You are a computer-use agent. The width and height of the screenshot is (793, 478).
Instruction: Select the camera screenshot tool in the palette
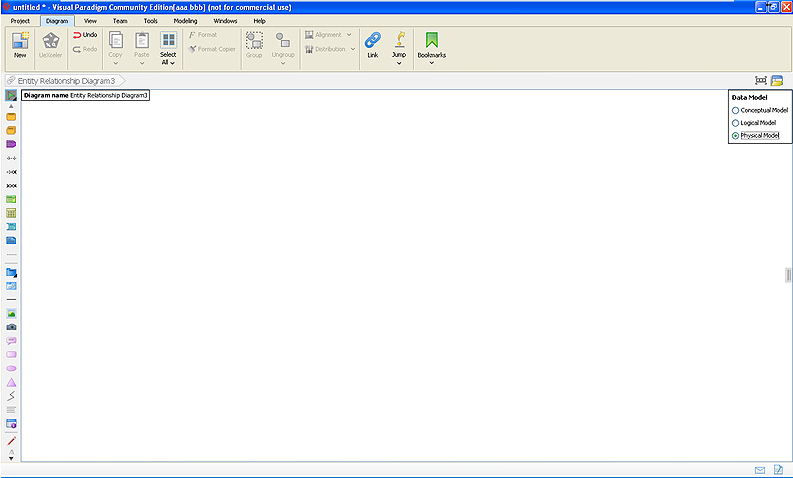click(x=11, y=327)
